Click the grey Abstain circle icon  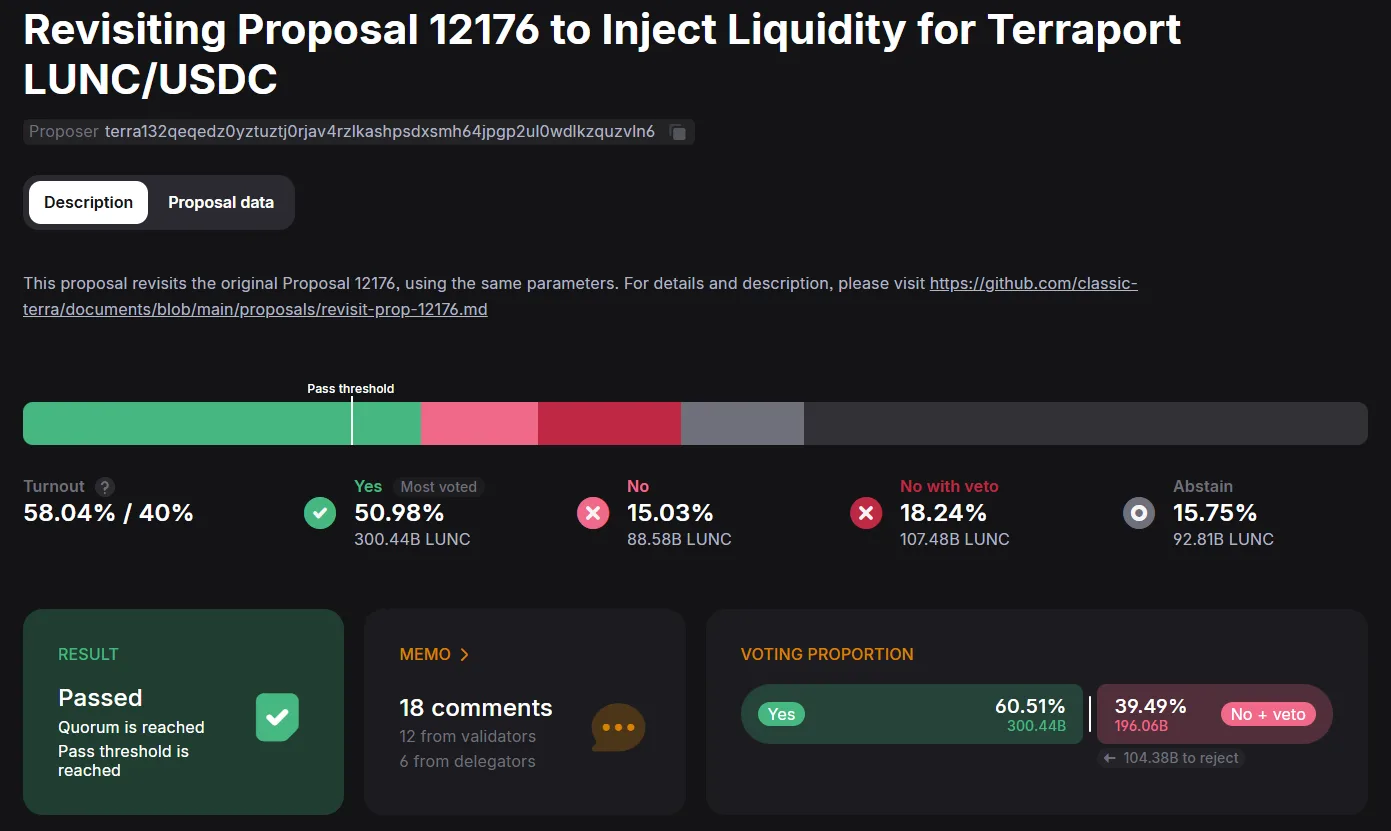point(1139,513)
